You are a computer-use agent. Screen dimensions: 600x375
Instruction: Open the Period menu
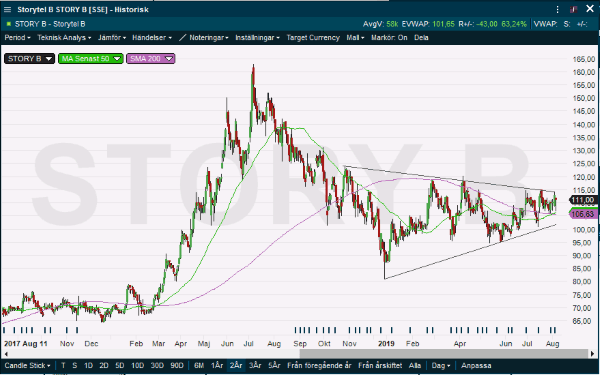(17, 38)
